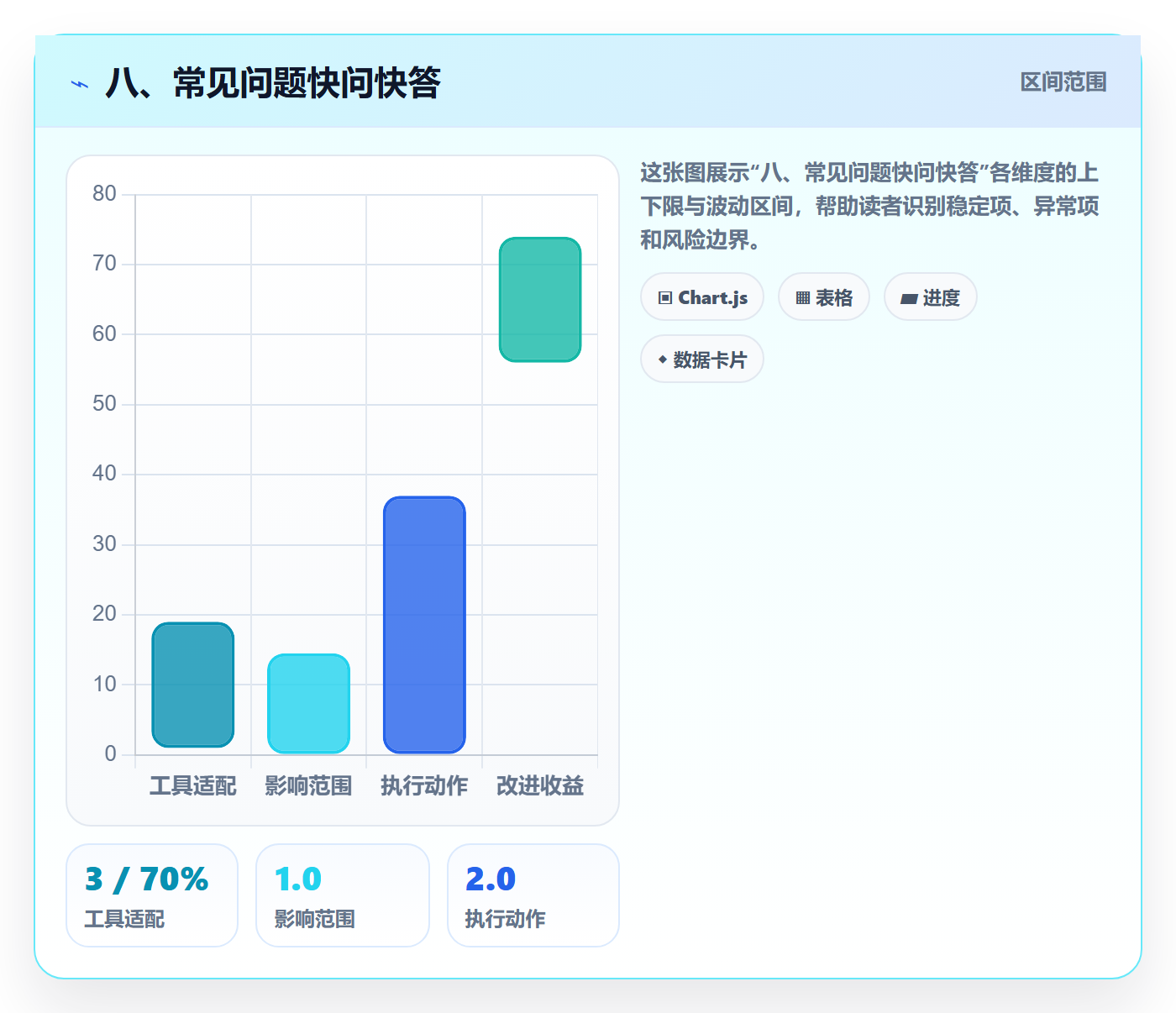Click the heading 八、常见问题快问快答

(273, 83)
